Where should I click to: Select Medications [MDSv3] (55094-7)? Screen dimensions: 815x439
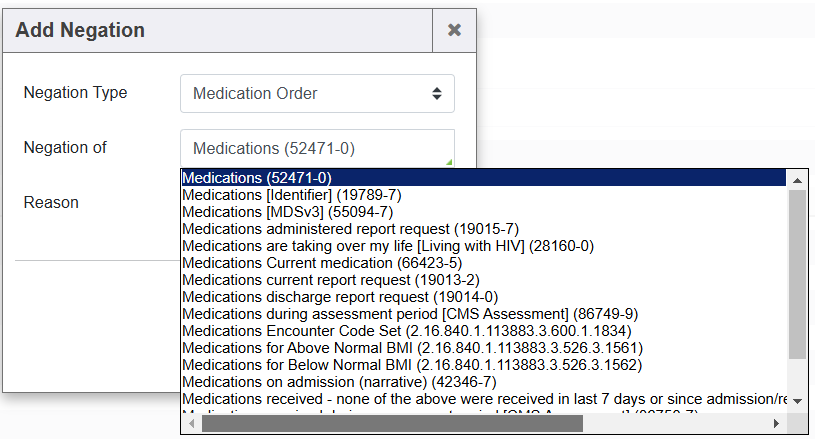287,212
